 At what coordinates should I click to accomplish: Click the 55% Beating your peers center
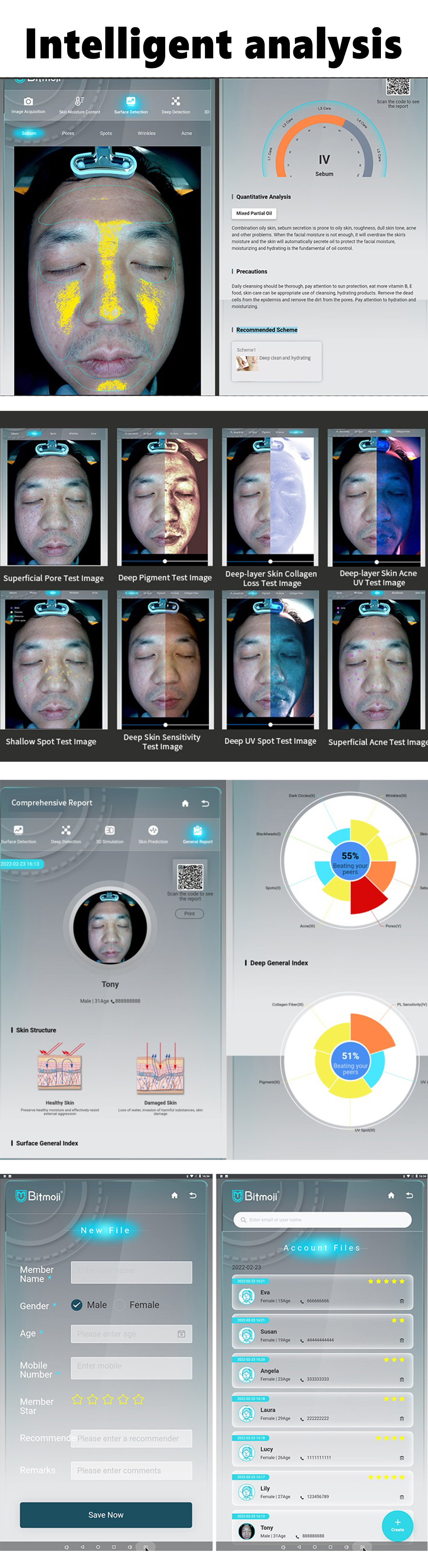350,862
